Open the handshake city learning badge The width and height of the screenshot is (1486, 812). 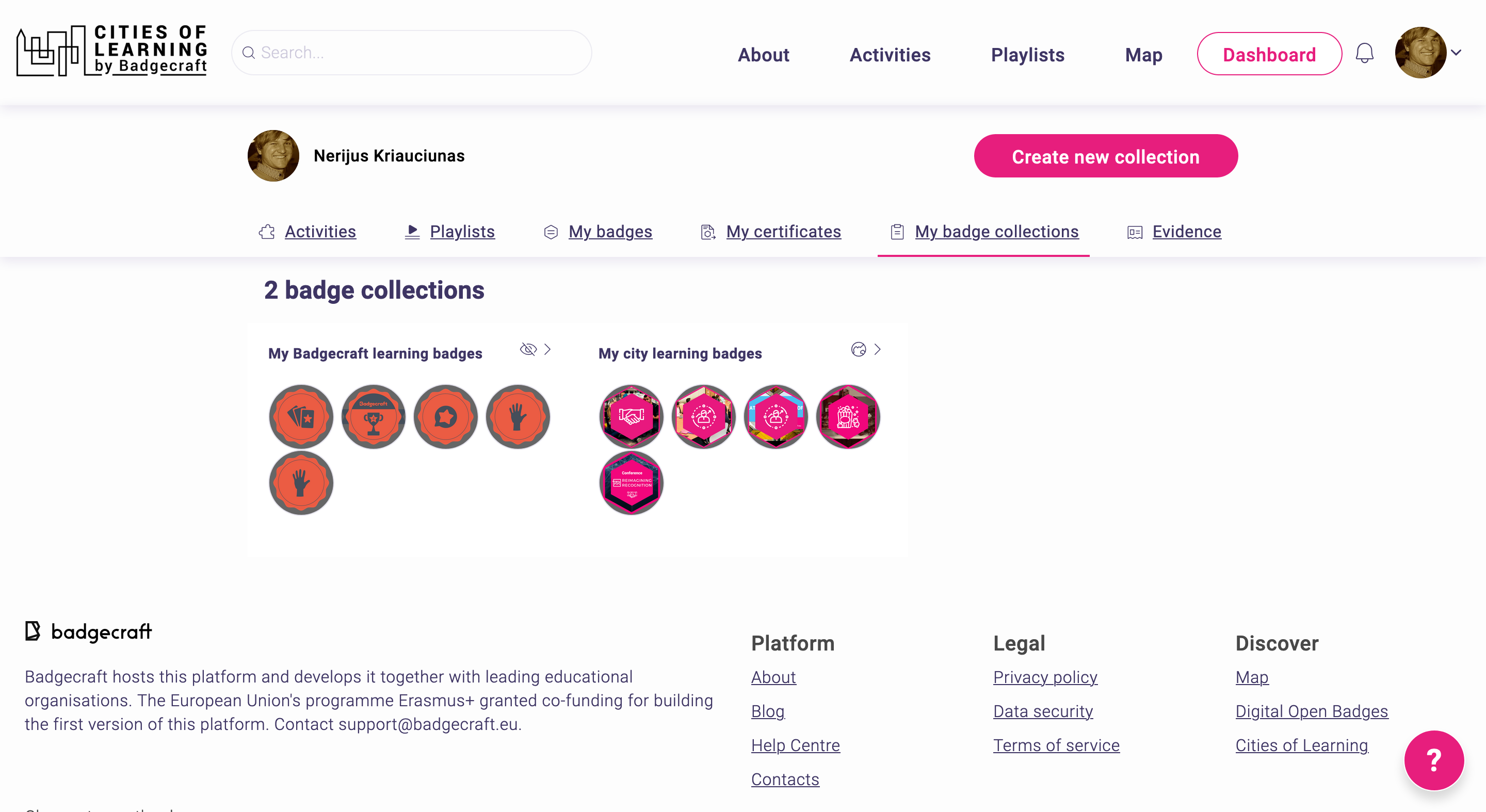tap(631, 416)
